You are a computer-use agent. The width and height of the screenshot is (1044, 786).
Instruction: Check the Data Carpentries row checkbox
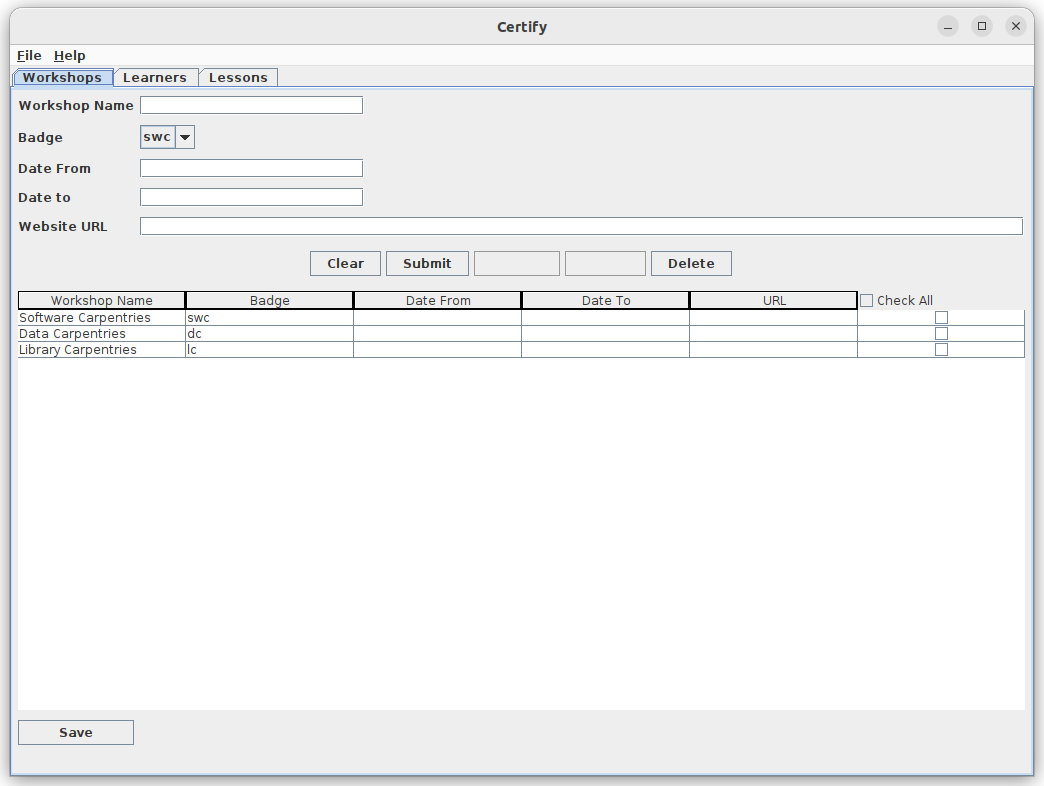coord(941,333)
